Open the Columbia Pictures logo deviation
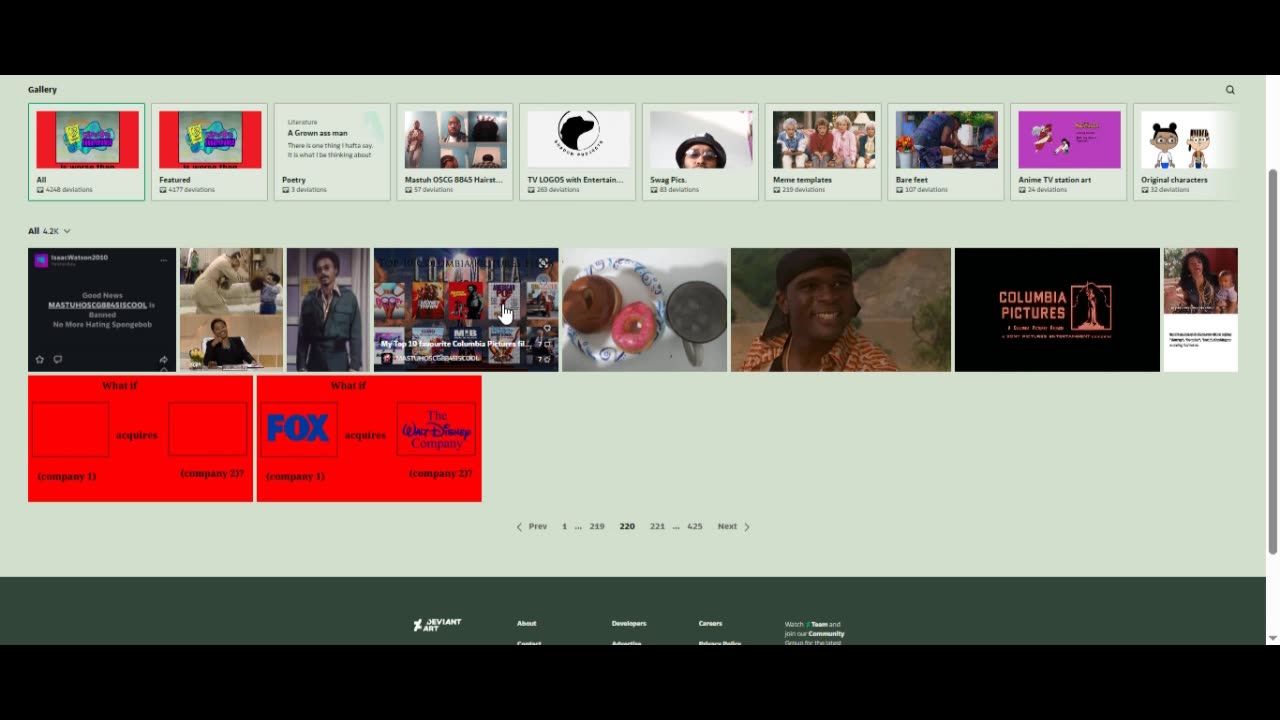This screenshot has height=720, width=1280. pyautogui.click(x=1057, y=310)
